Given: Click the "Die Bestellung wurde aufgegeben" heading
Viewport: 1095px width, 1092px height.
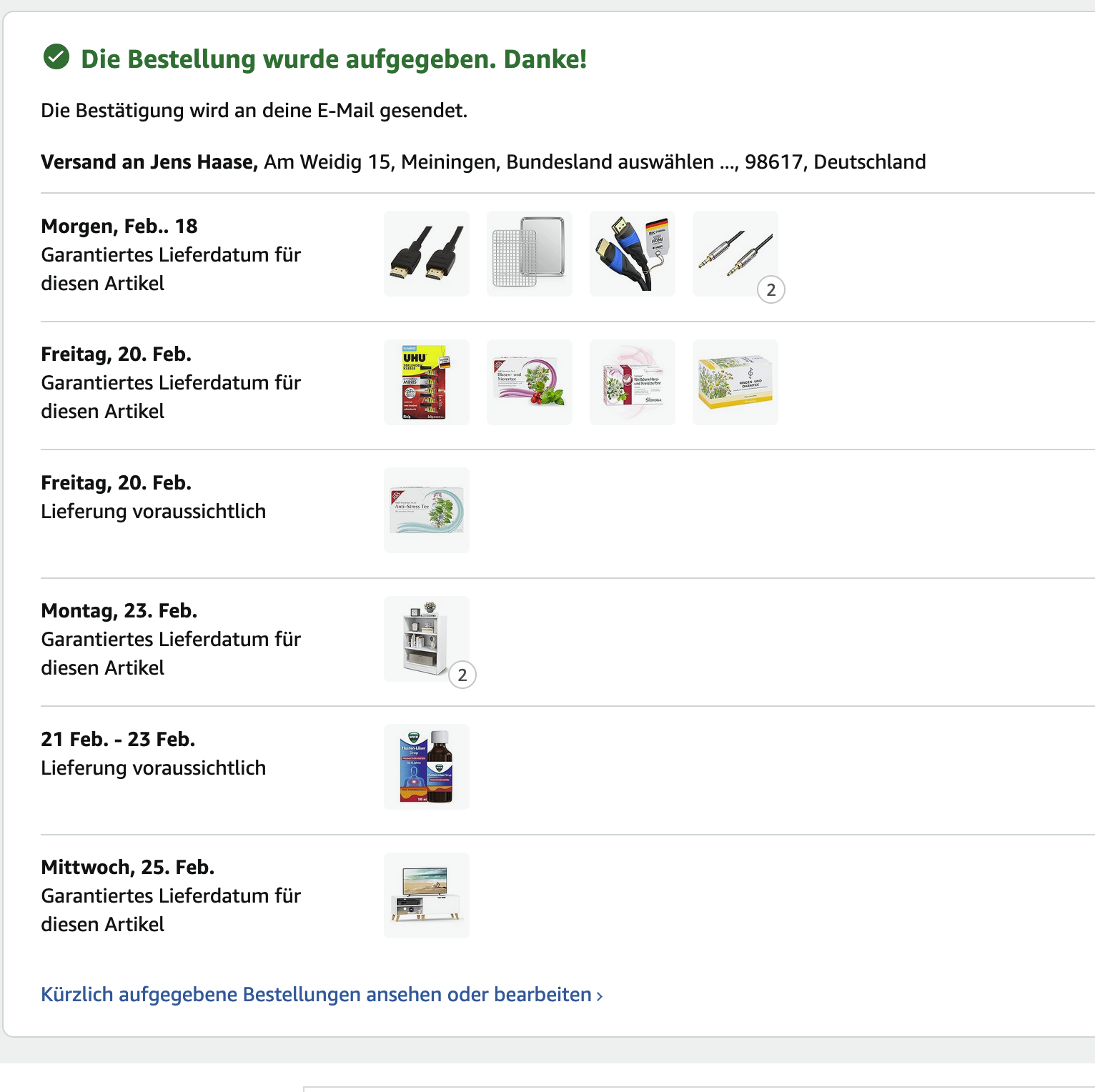Looking at the screenshot, I should (334, 59).
